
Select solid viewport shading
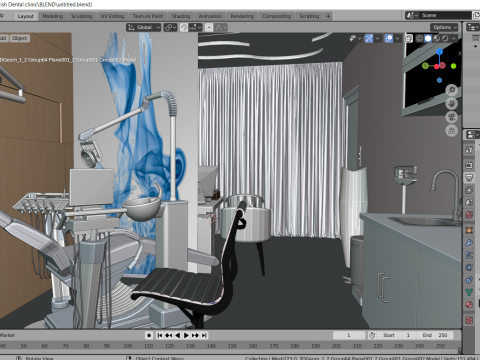428,39
